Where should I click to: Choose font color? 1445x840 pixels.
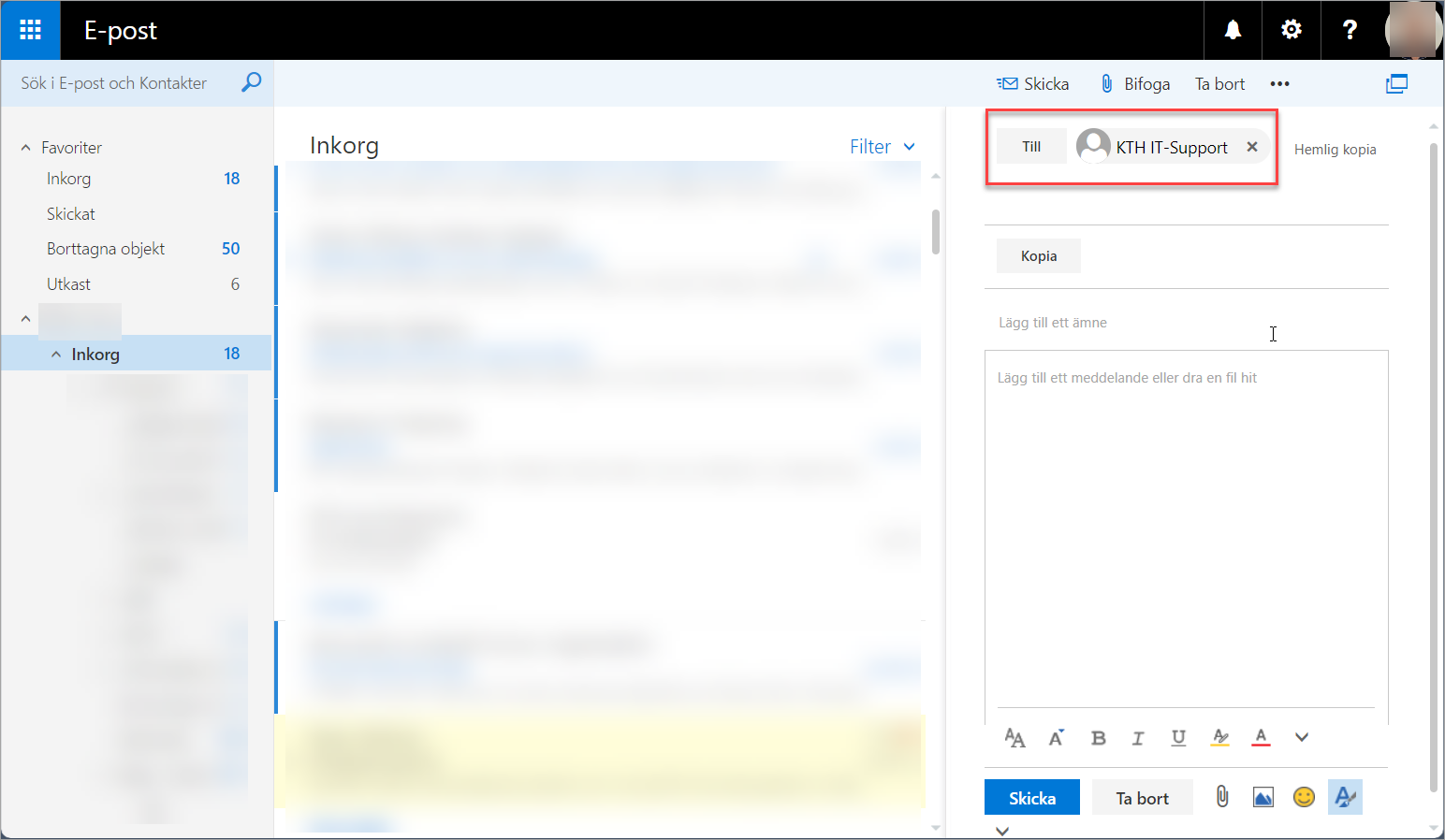pos(1262,738)
